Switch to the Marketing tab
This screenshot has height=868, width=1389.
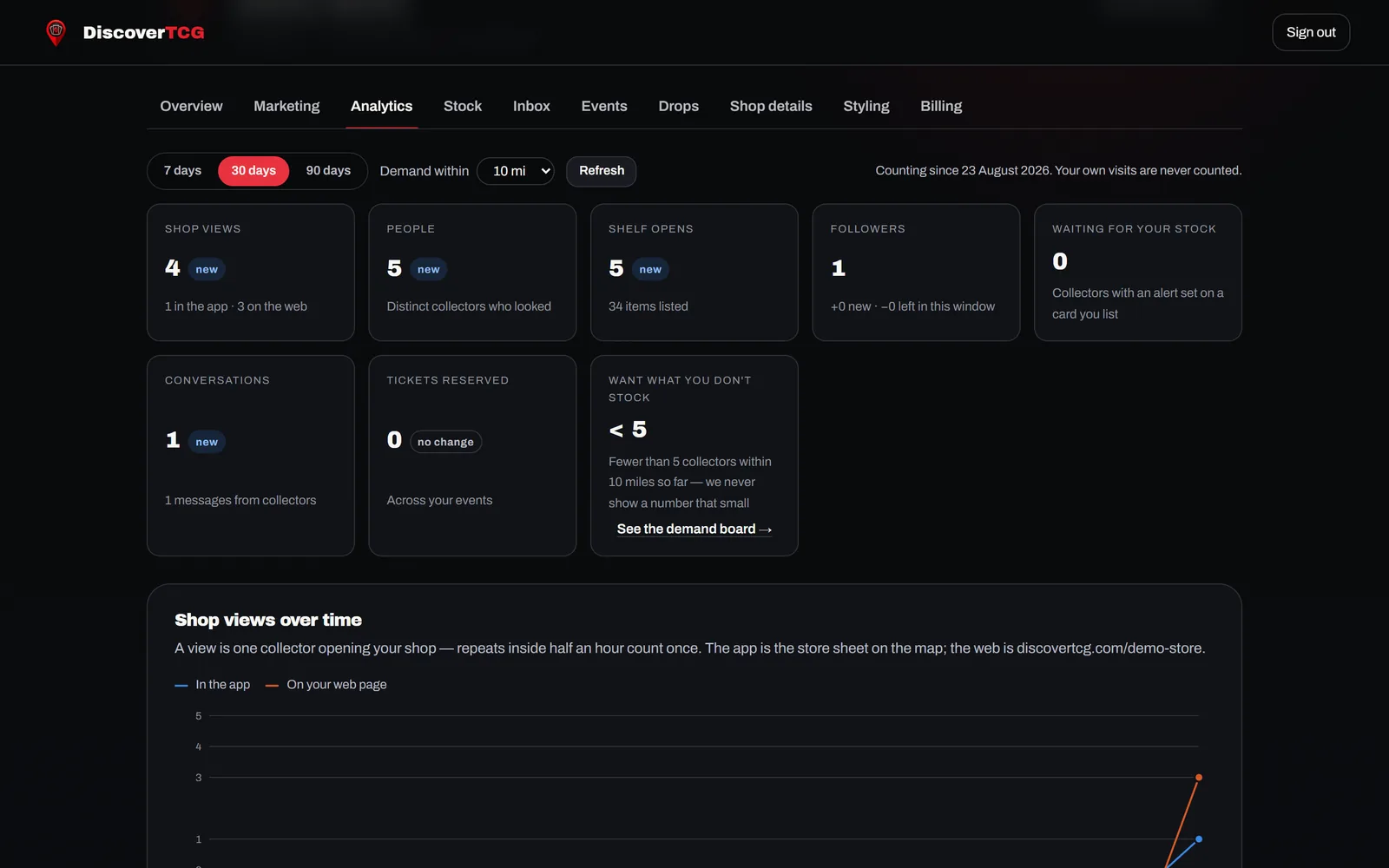point(286,106)
